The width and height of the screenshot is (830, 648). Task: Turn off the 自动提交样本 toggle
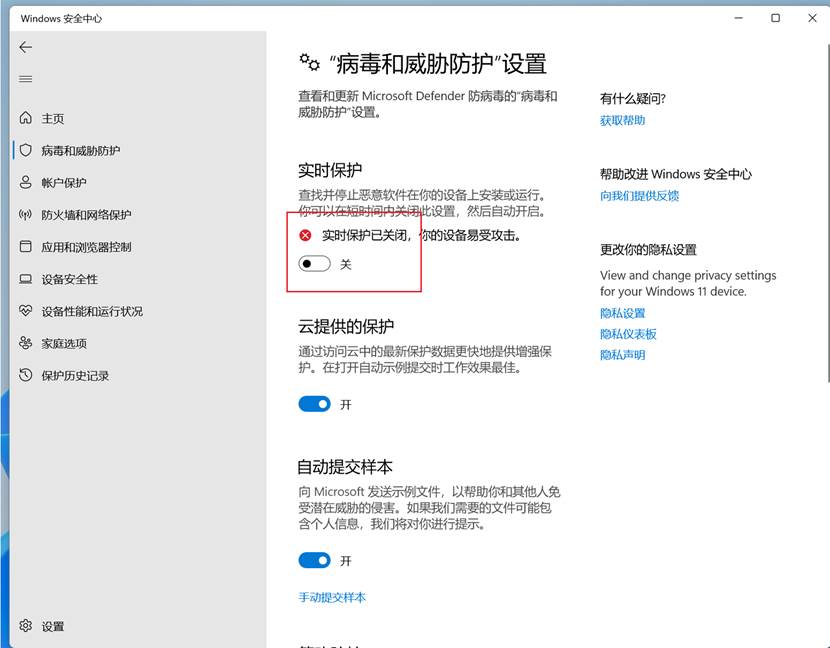(x=314, y=560)
